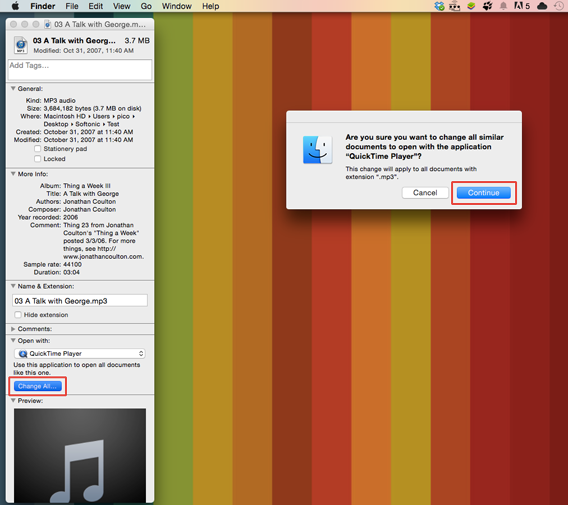Screen dimensions: 568x505
Task: Click the Duration value 03:04
Action: click(x=71, y=272)
